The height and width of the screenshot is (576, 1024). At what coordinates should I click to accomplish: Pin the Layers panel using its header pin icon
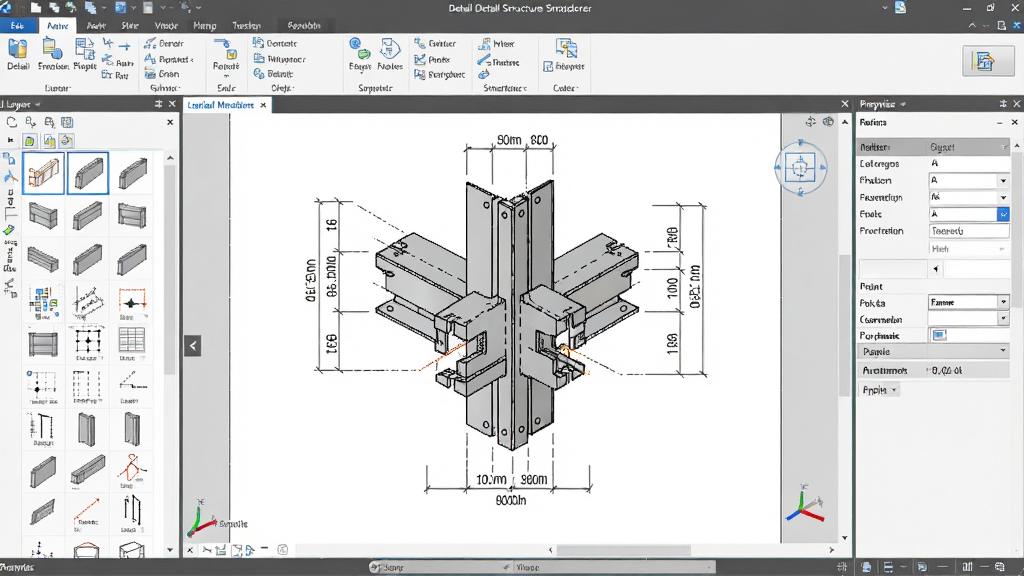point(158,104)
